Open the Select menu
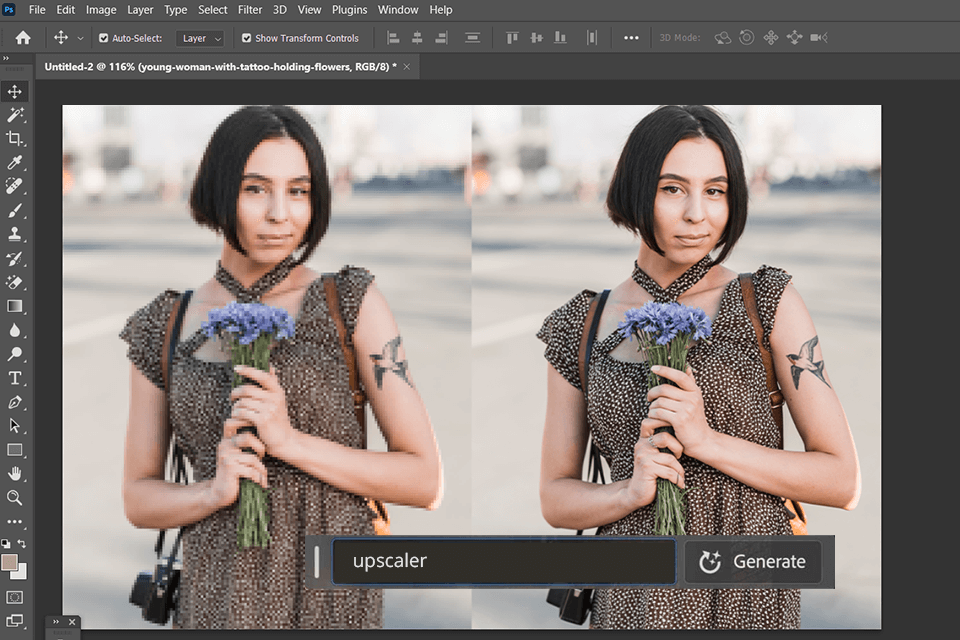The width and height of the screenshot is (960, 640). [x=212, y=10]
